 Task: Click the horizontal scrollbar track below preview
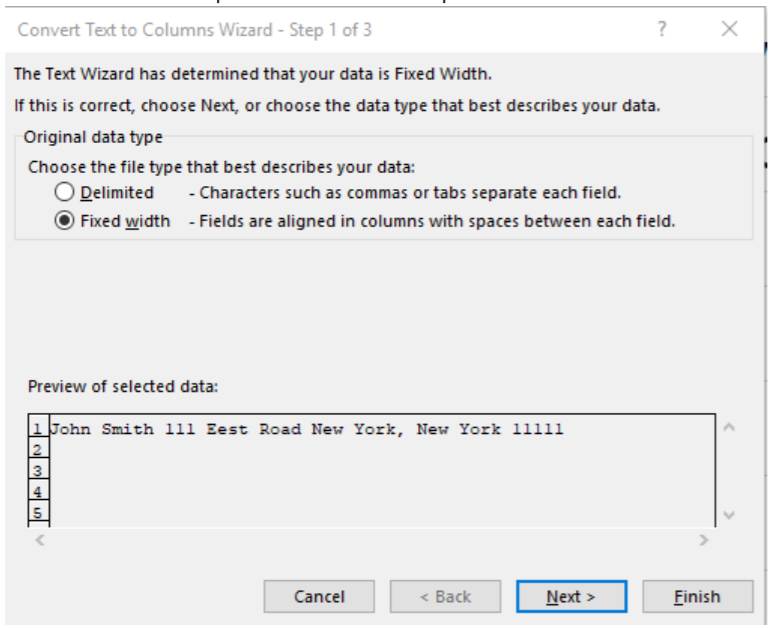[370, 541]
